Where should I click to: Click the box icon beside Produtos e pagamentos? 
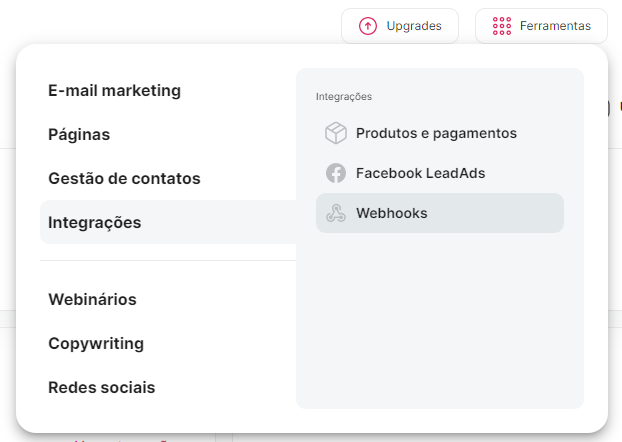[x=335, y=133]
